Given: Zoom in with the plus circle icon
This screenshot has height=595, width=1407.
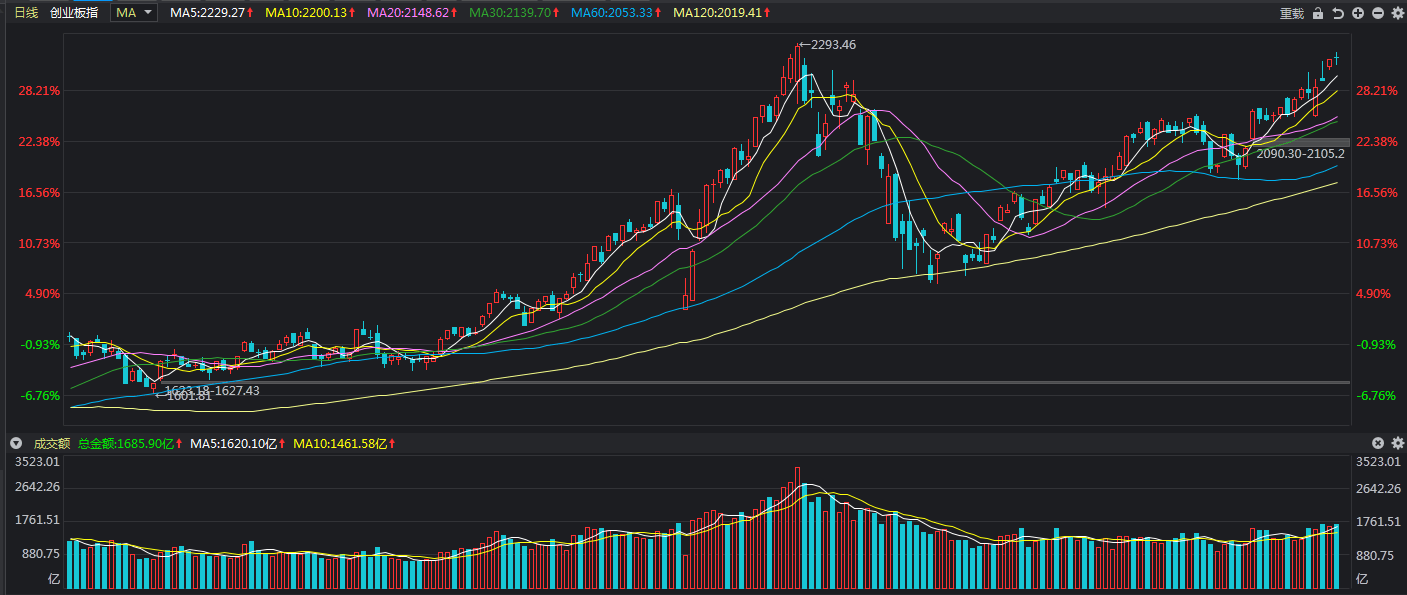Looking at the screenshot, I should 1358,13.
